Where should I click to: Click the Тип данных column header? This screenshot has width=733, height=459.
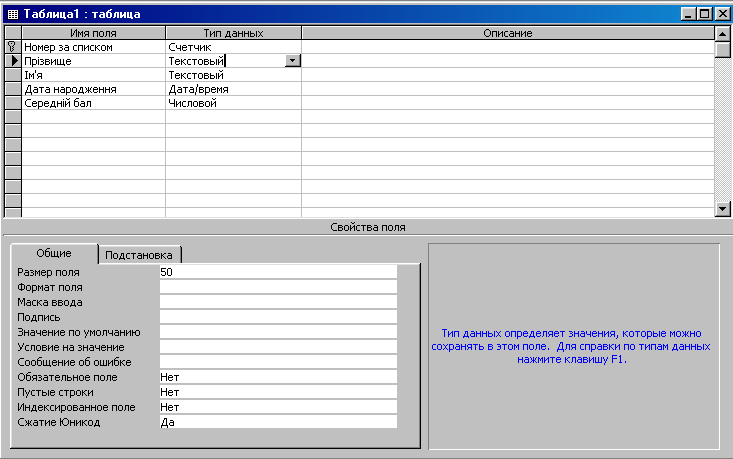[233, 33]
